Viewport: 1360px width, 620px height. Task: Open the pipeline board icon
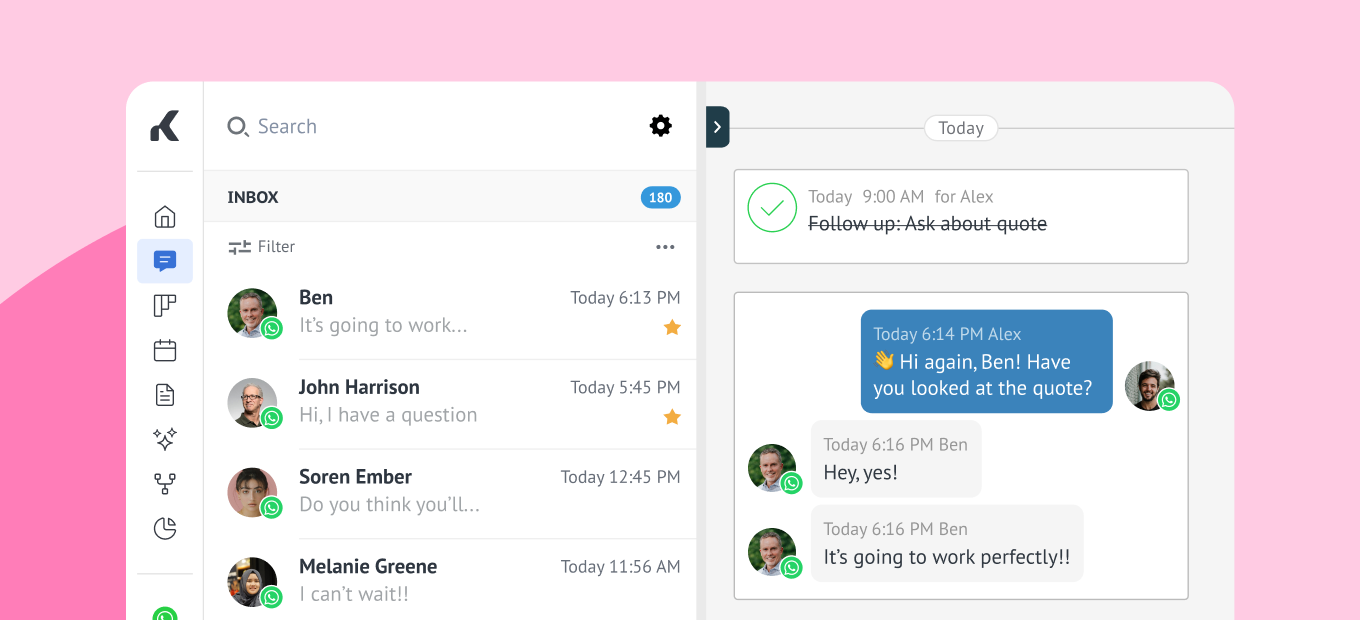click(x=165, y=306)
